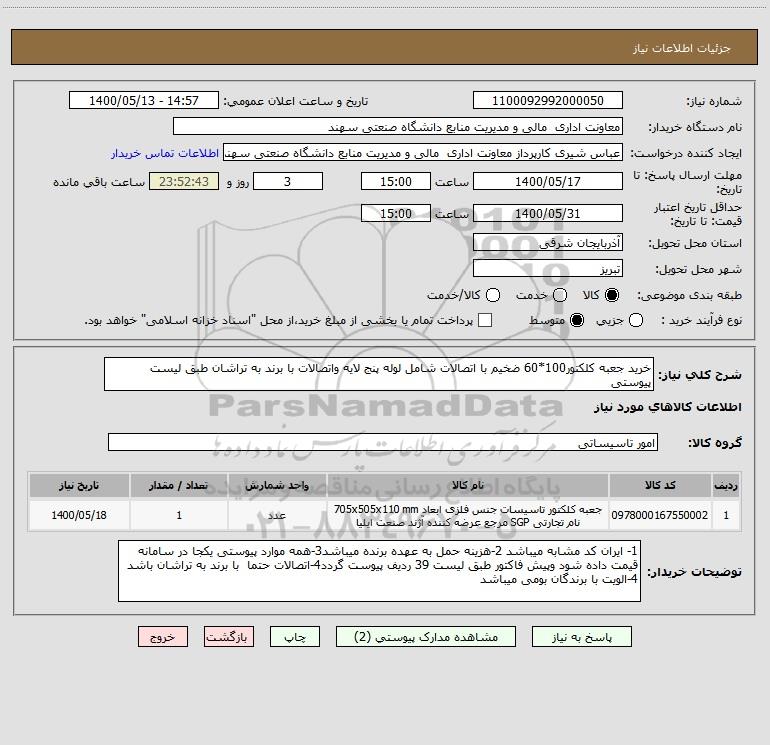This screenshot has height=745, width=770.
Task: Click goods group field امور تاسیساتی
Action: 383,442
